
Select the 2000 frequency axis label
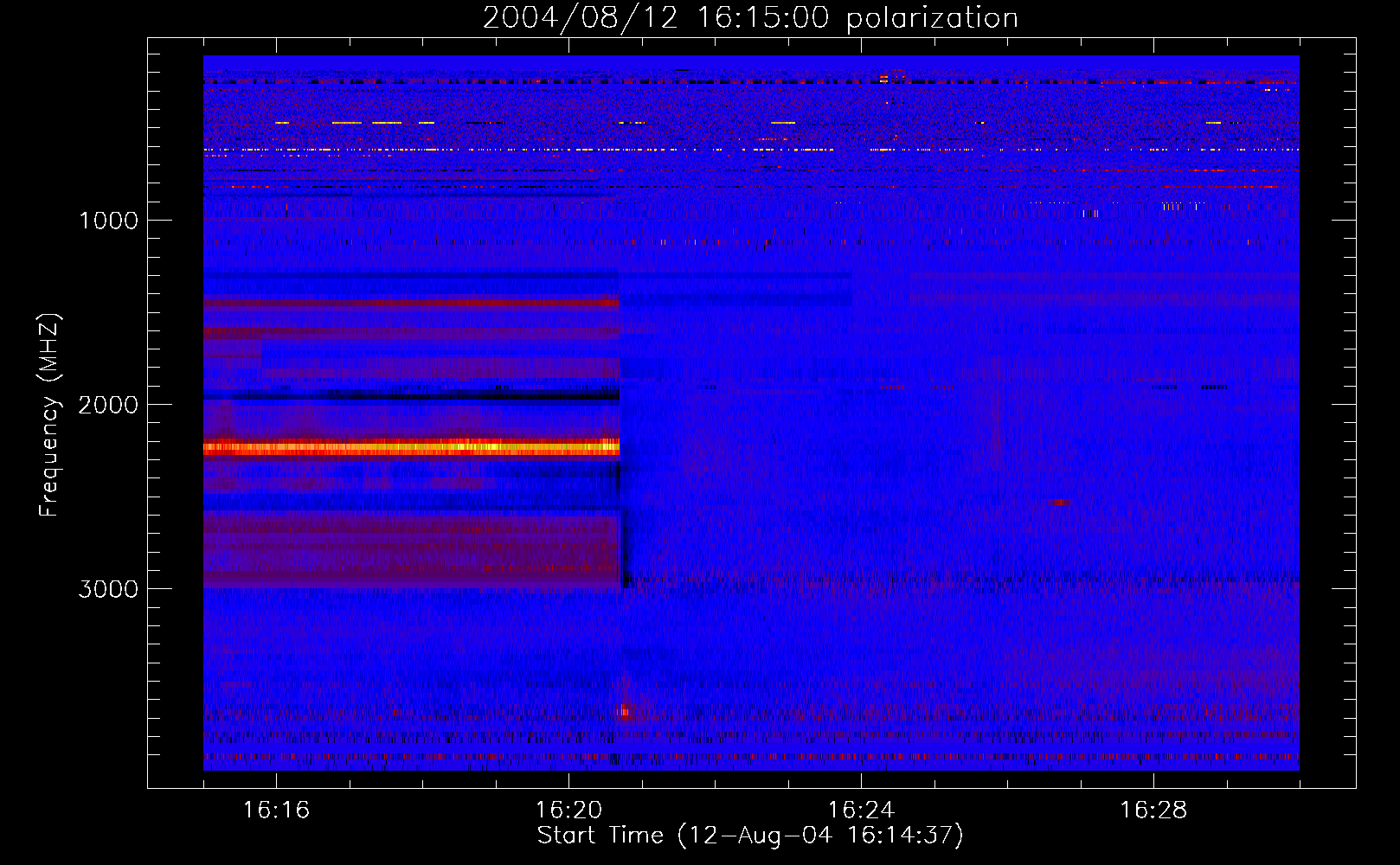108,405
